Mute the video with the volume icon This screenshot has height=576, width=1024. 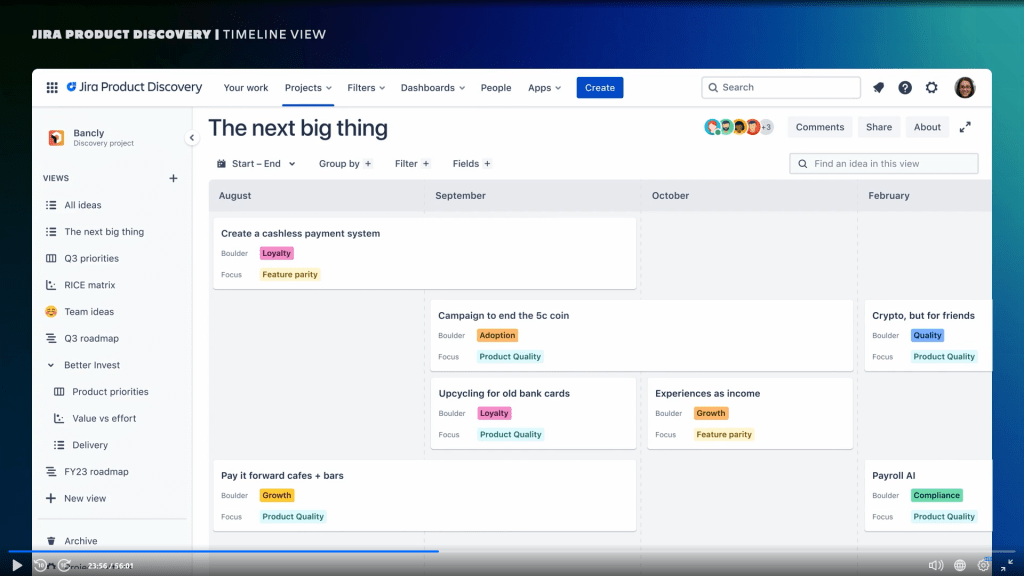[935, 565]
